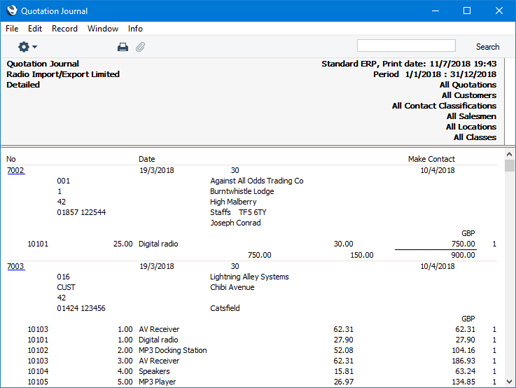Click the MP3 Docking Station item row
This screenshot has width=516, height=388.
[x=262, y=350]
